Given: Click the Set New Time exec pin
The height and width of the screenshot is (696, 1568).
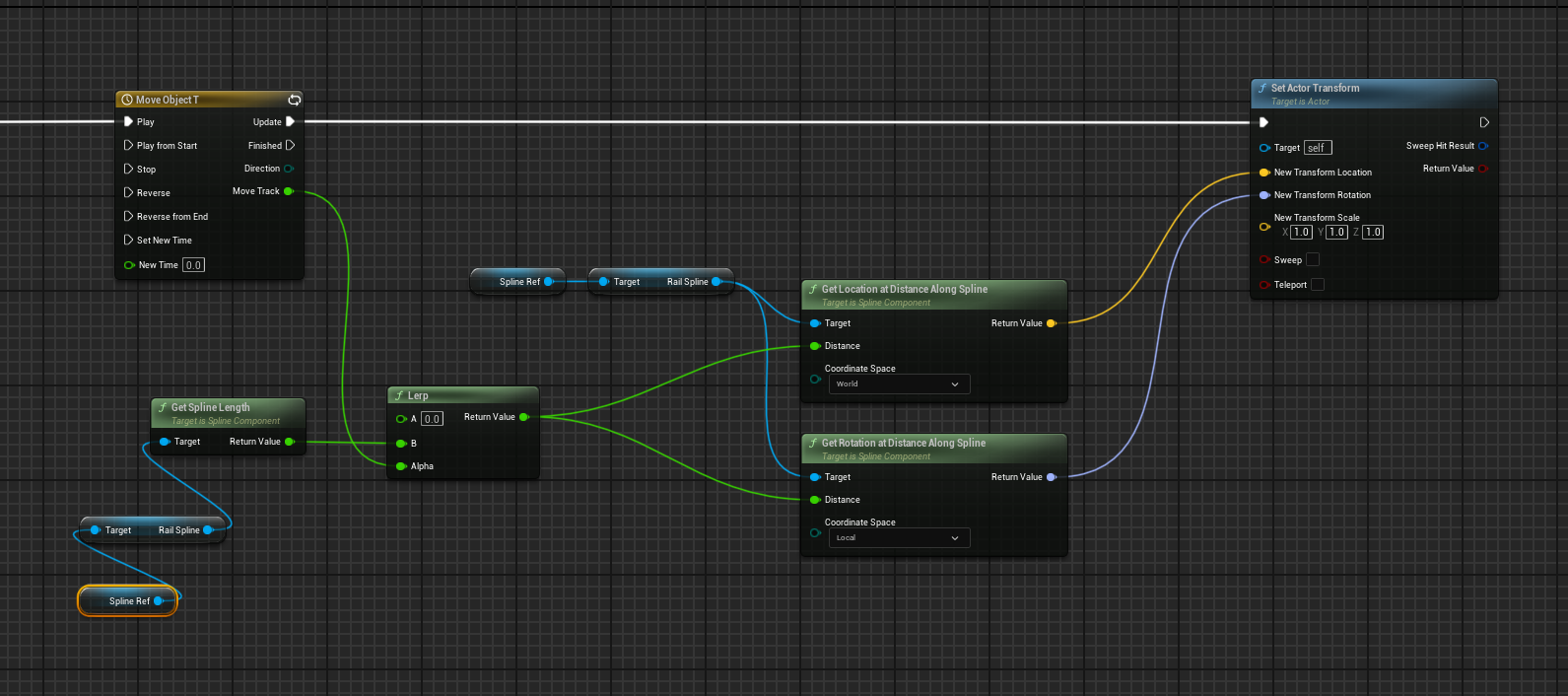Looking at the screenshot, I should click(x=128, y=240).
